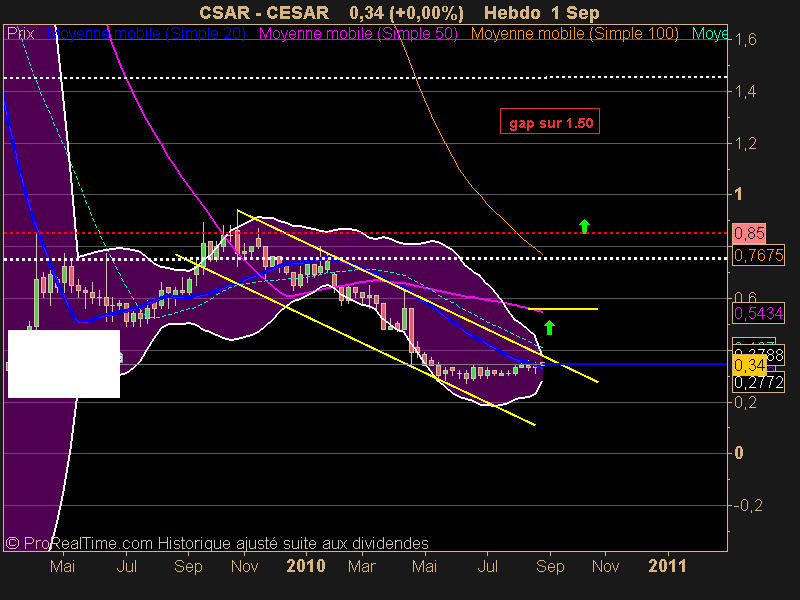Click the green arrow above red 0,85 line

(x=584, y=226)
